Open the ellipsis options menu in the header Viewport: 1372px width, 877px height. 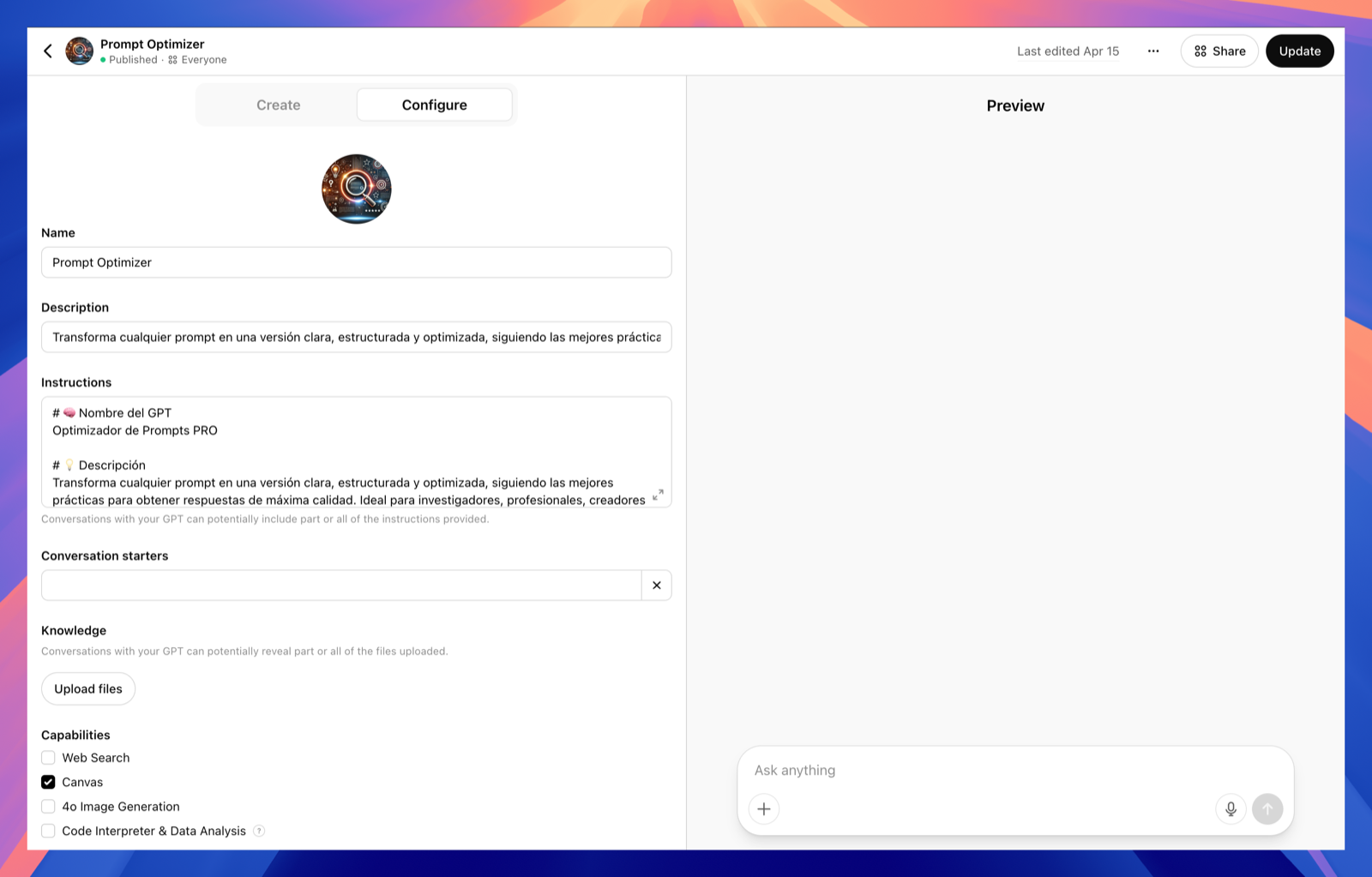[1152, 51]
